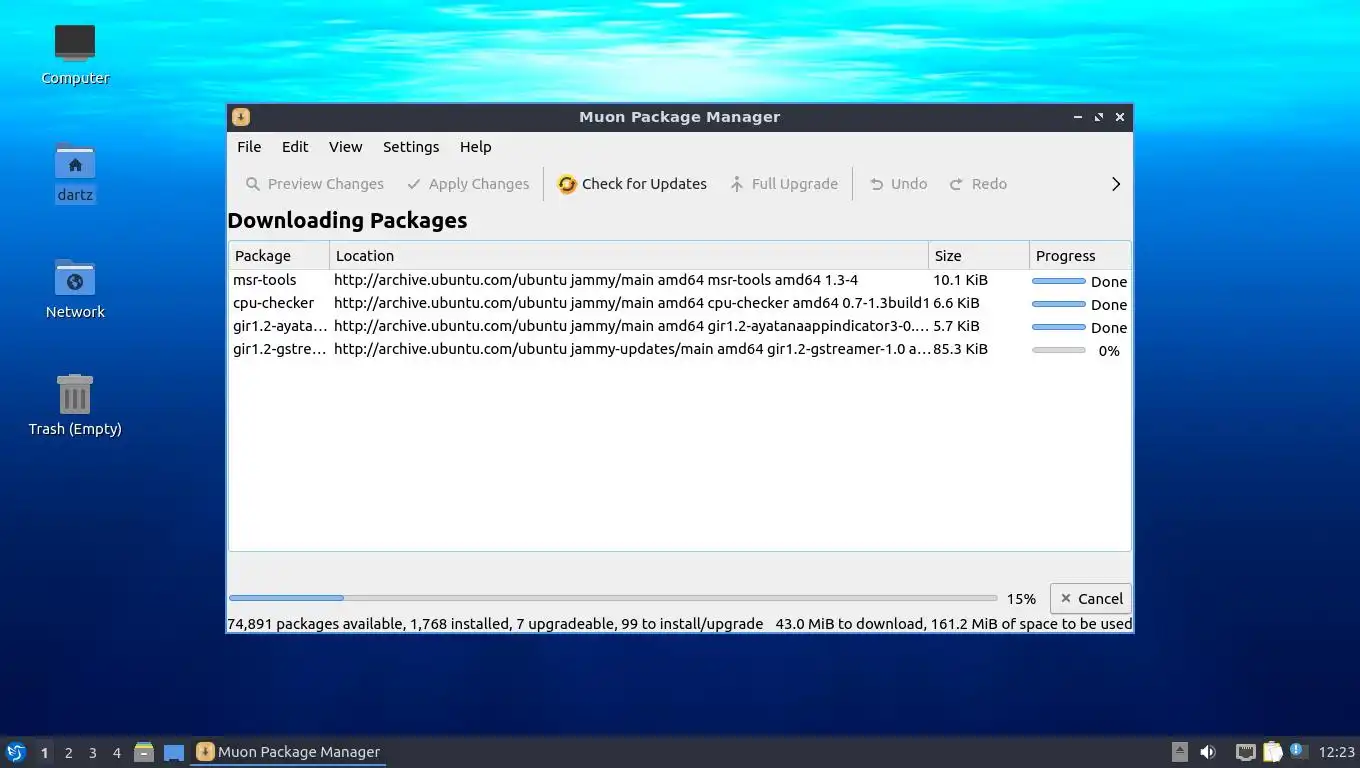Select the cpu-checker package row
The width and height of the screenshot is (1360, 768).
click(680, 304)
